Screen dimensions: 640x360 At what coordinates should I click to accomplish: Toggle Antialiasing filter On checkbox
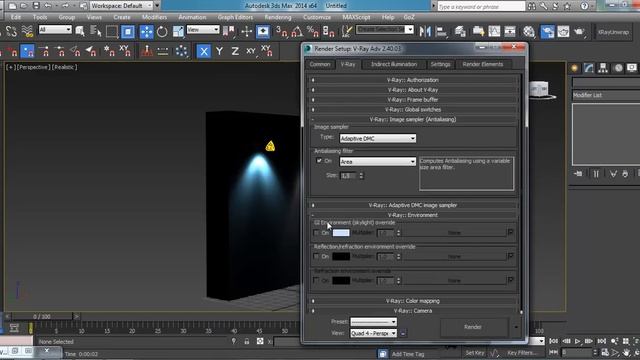point(319,161)
